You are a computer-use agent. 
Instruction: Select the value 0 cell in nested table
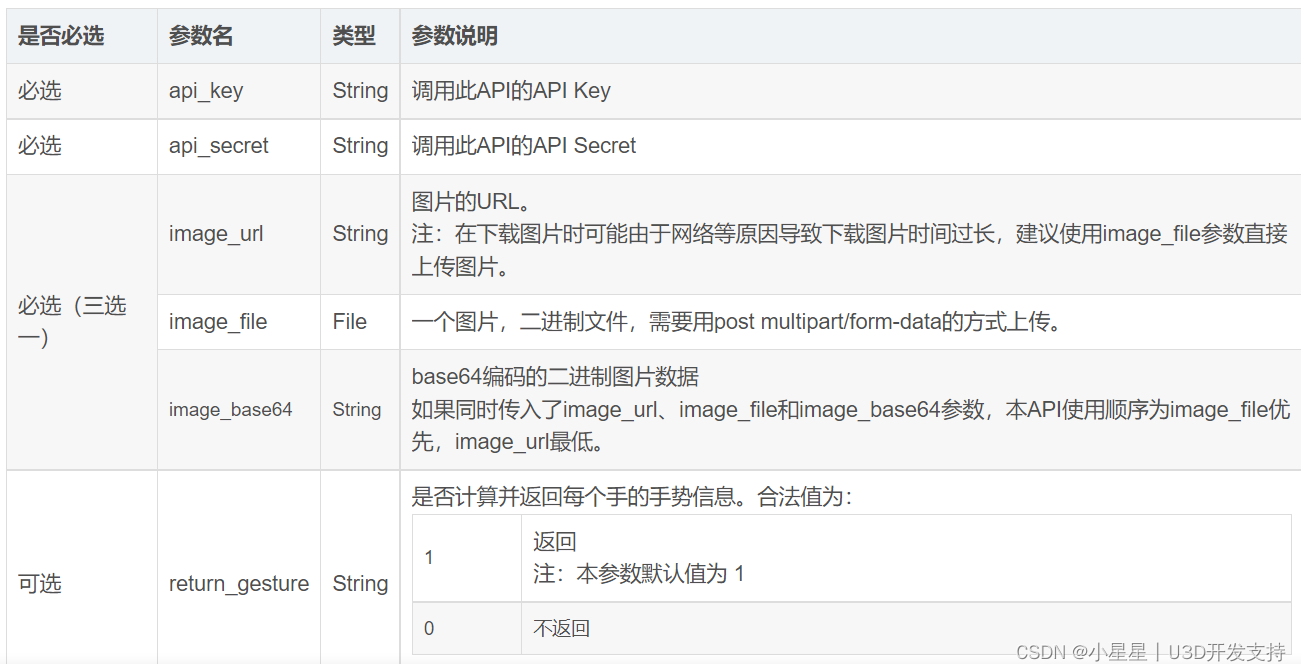[429, 629]
